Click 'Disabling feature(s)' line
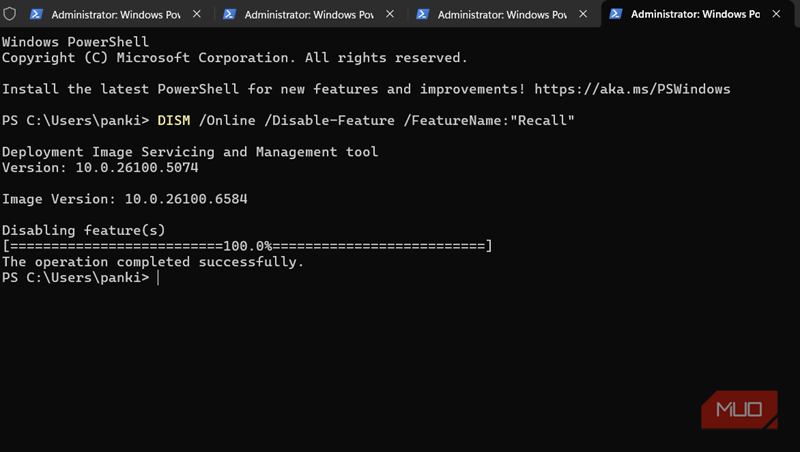Viewport: 800px width, 452px height. (84, 231)
